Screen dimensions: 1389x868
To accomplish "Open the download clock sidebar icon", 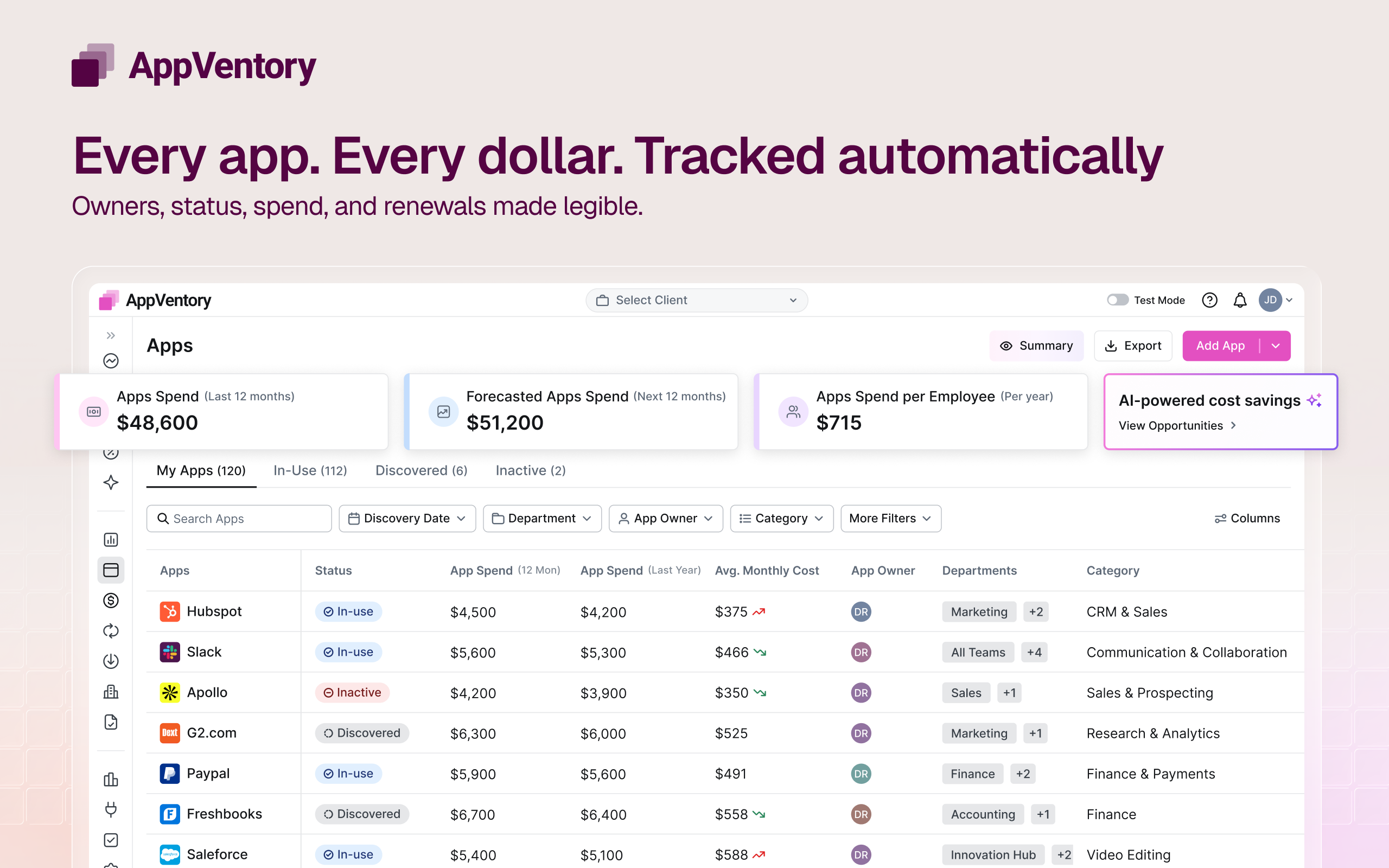I will (111, 661).
